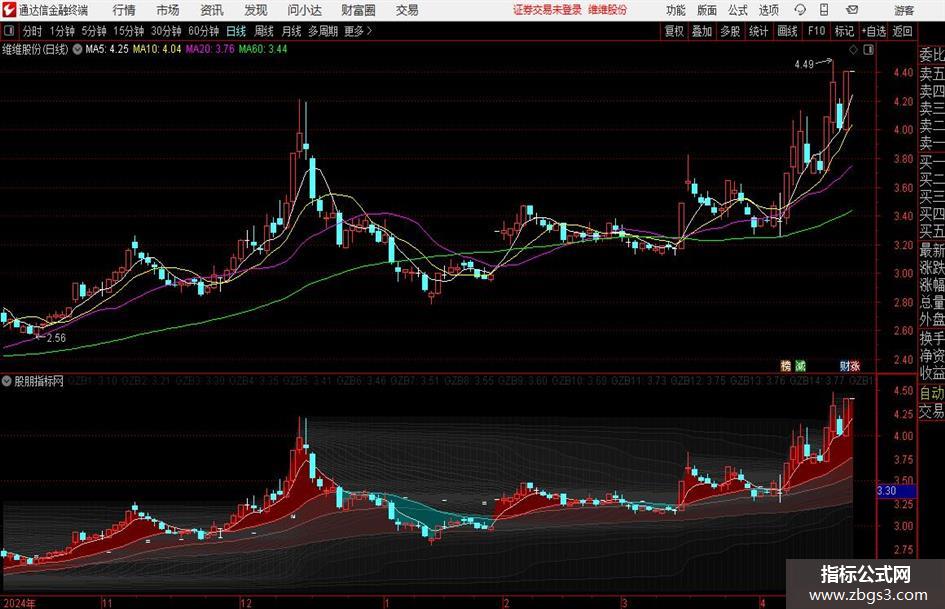The height and width of the screenshot is (609, 945).
Task: Switch to 分时 intraday view
Action: [x=32, y=31]
